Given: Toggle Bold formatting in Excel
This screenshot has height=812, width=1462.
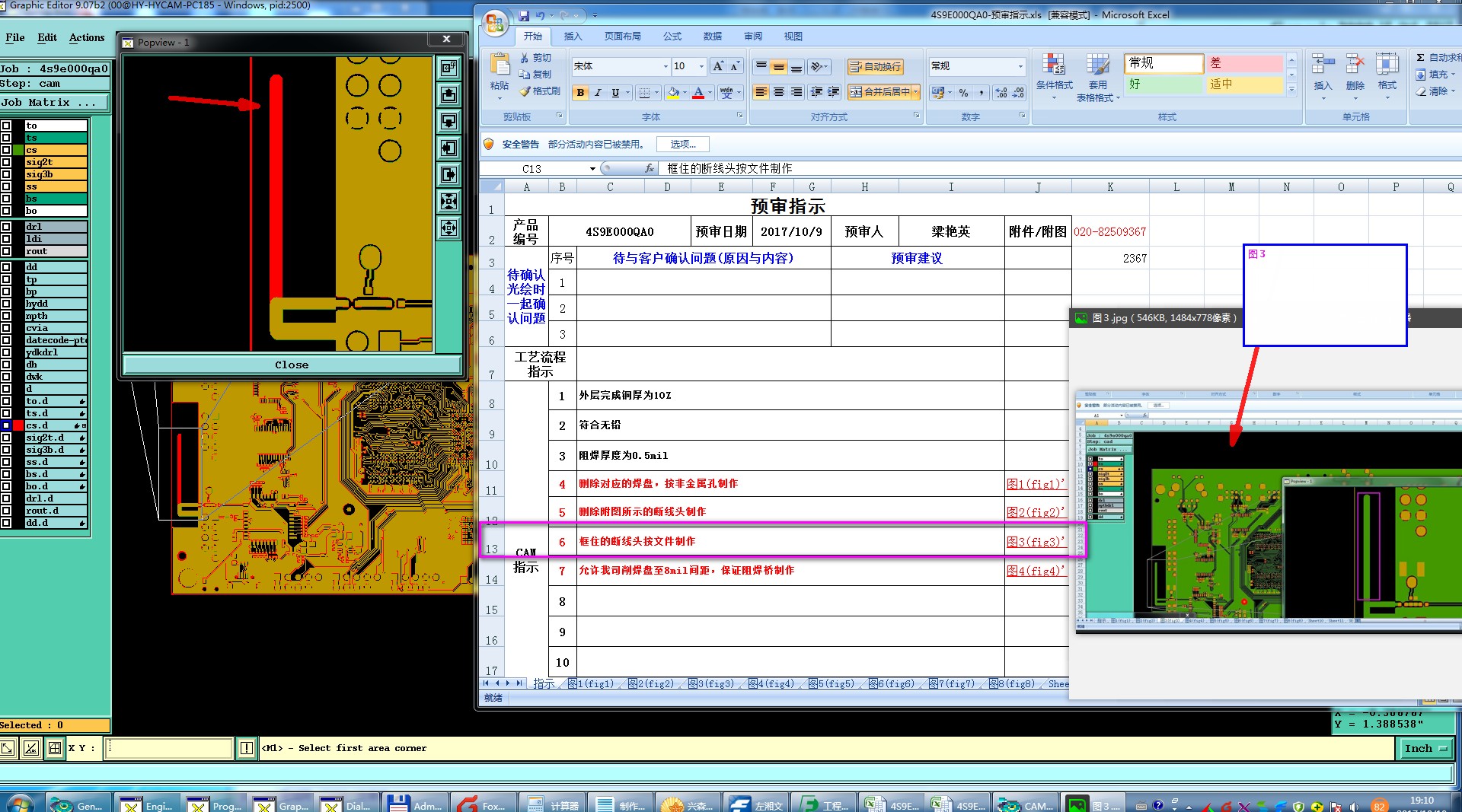Looking at the screenshot, I should (581, 92).
